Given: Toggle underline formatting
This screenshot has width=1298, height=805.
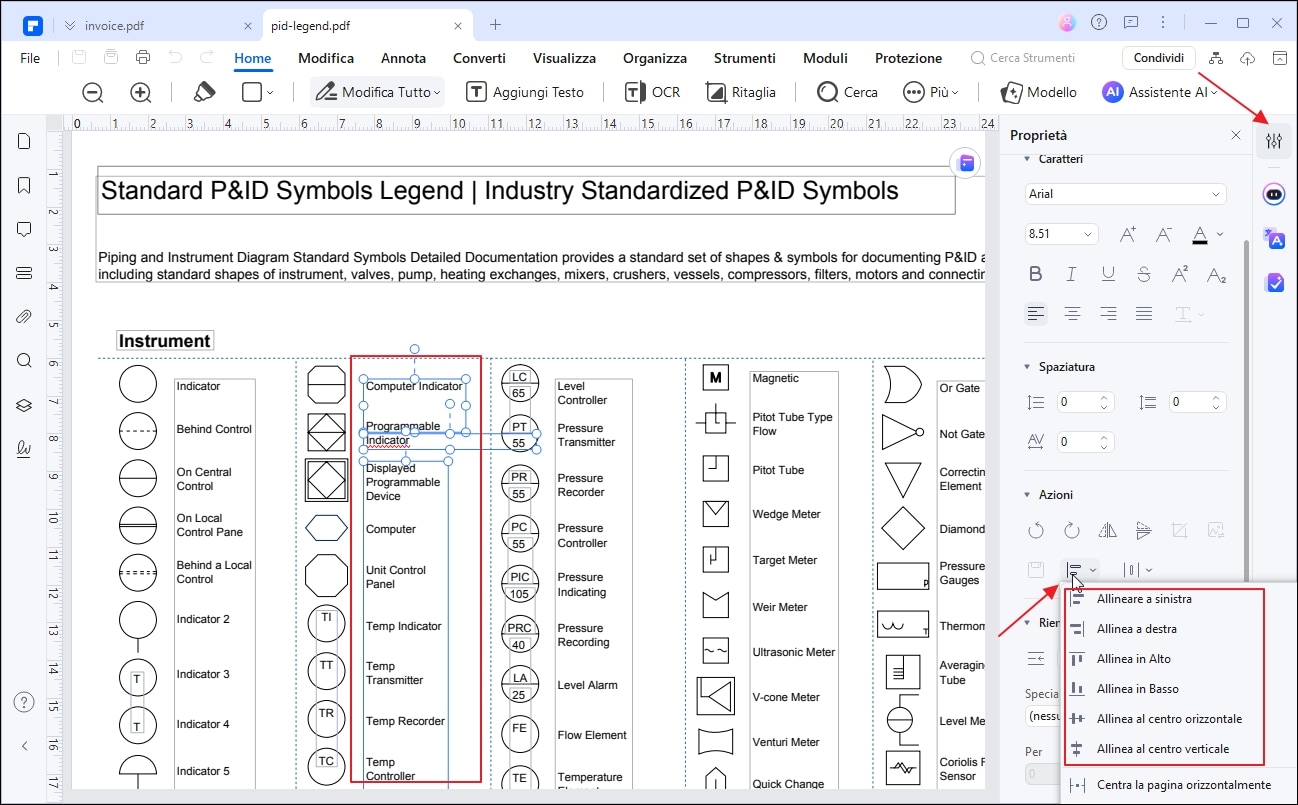Looking at the screenshot, I should [x=1108, y=274].
